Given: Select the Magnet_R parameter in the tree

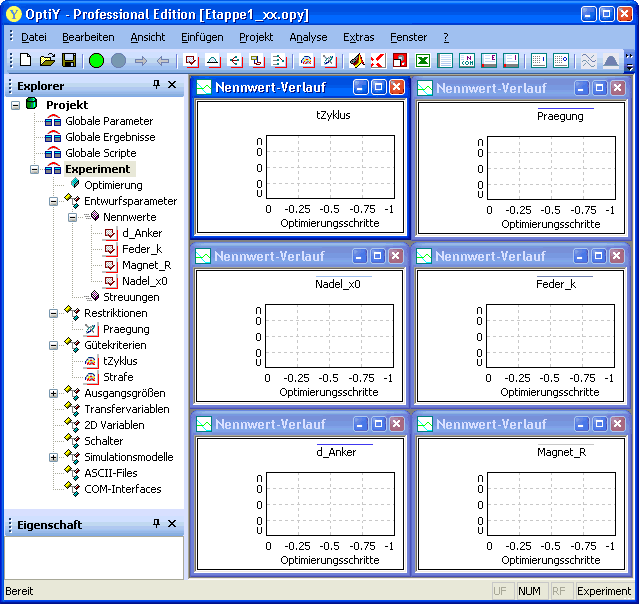Looking at the screenshot, I should [x=146, y=265].
